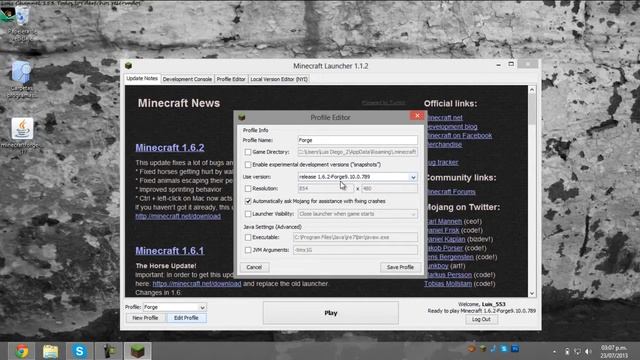Image resolution: width=640 pixels, height=360 pixels.
Task: Click the Skype icon in the system tray
Action: click(504, 348)
